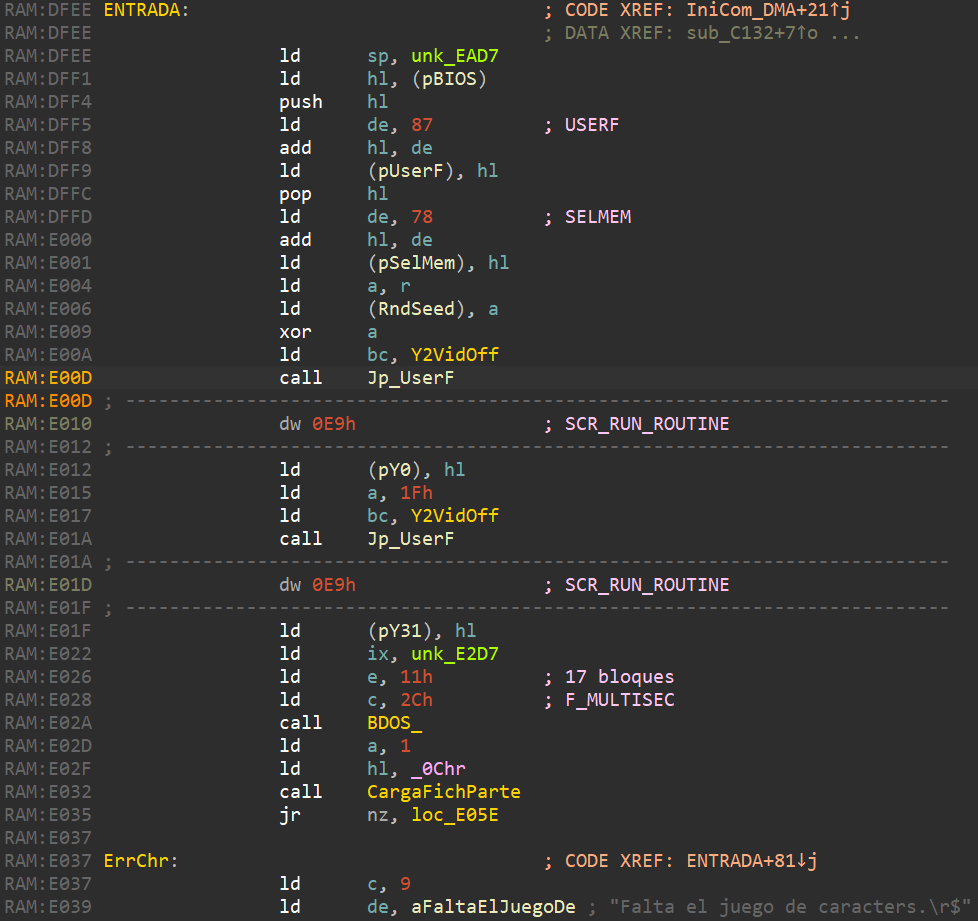Follow the call to BDOS_
This screenshot has height=921, width=978.
(x=394, y=723)
